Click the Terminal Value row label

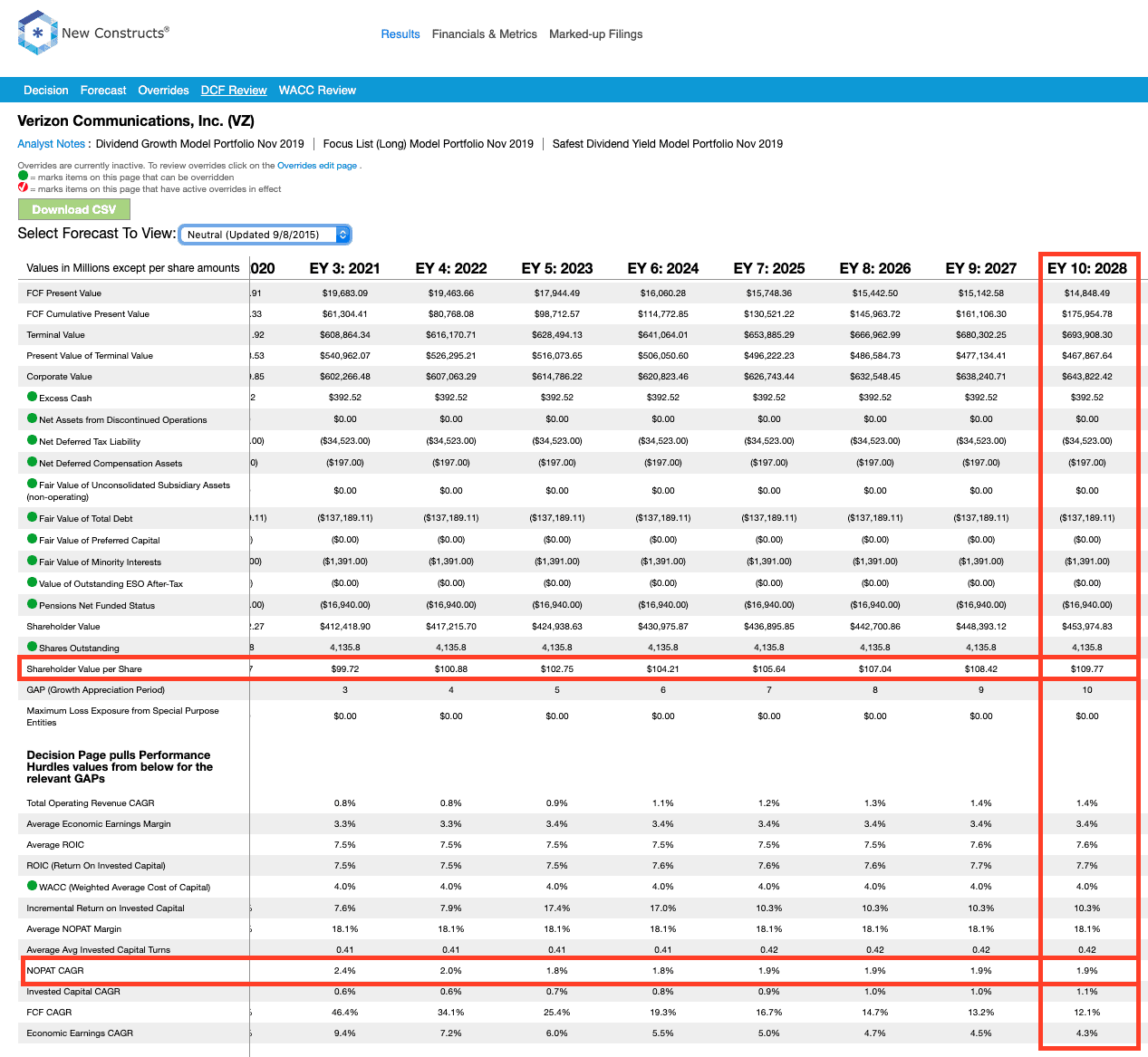(x=56, y=335)
